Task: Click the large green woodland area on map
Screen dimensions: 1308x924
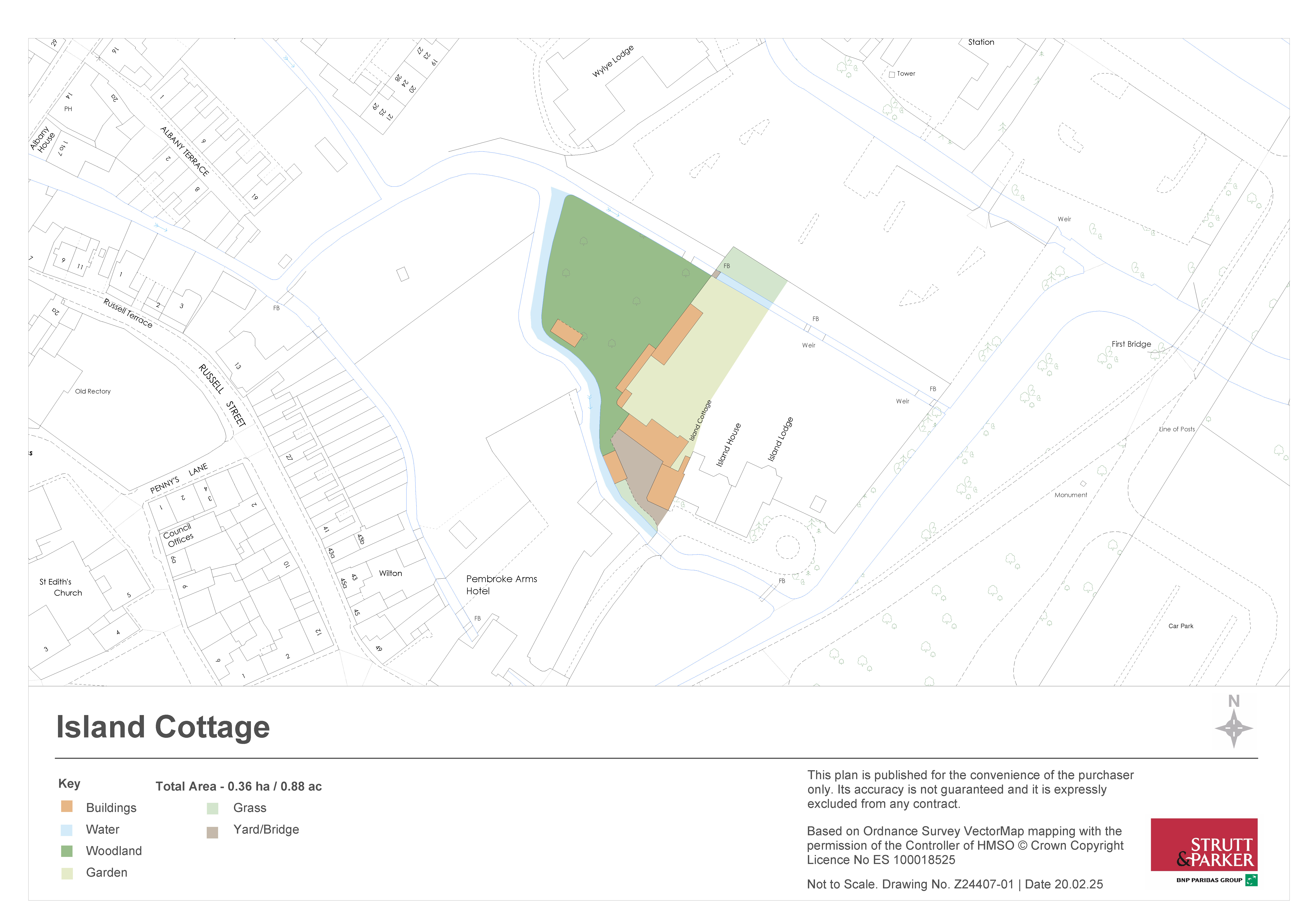Action: (615, 291)
